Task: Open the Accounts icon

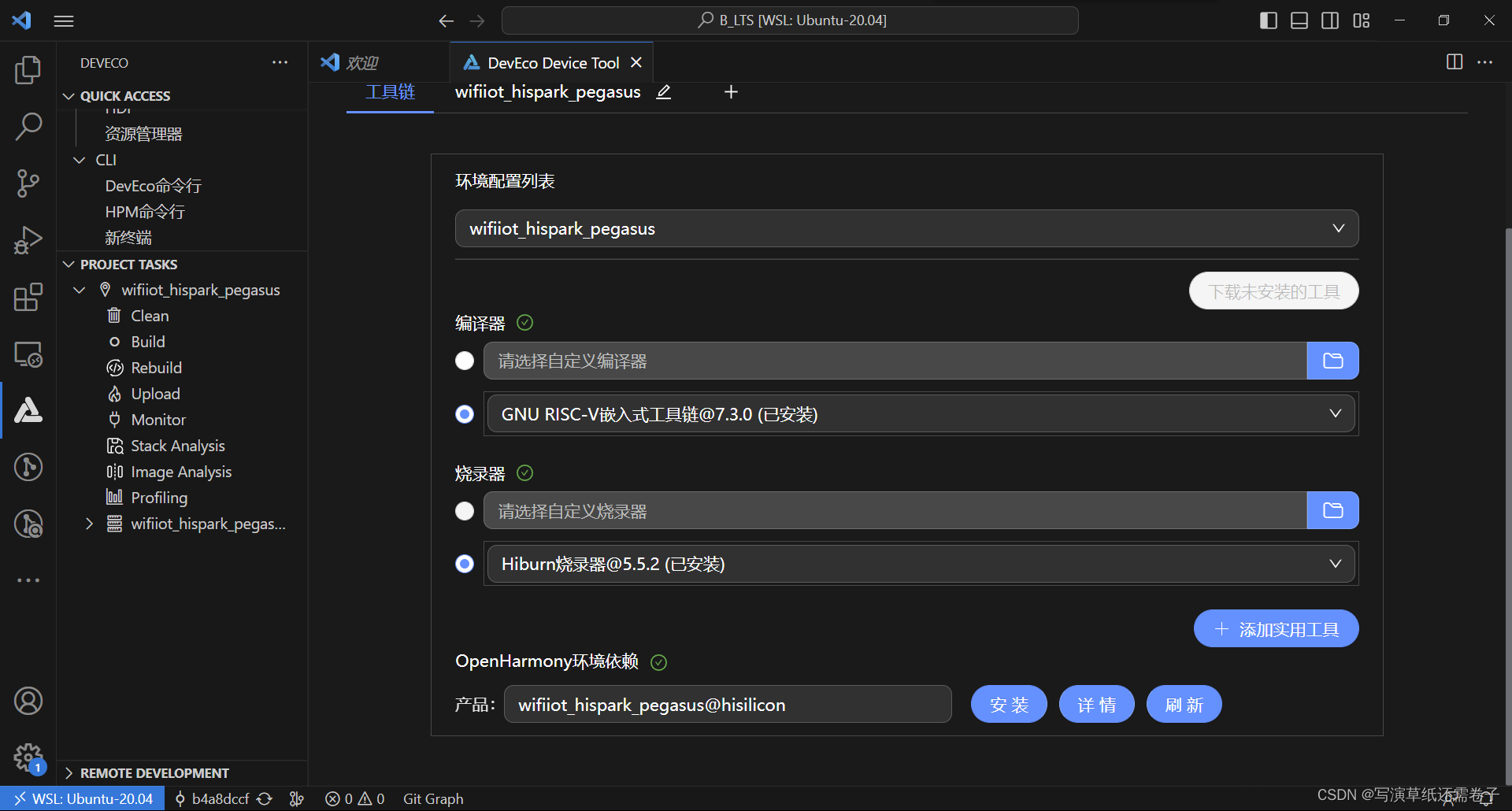Action: tap(28, 701)
